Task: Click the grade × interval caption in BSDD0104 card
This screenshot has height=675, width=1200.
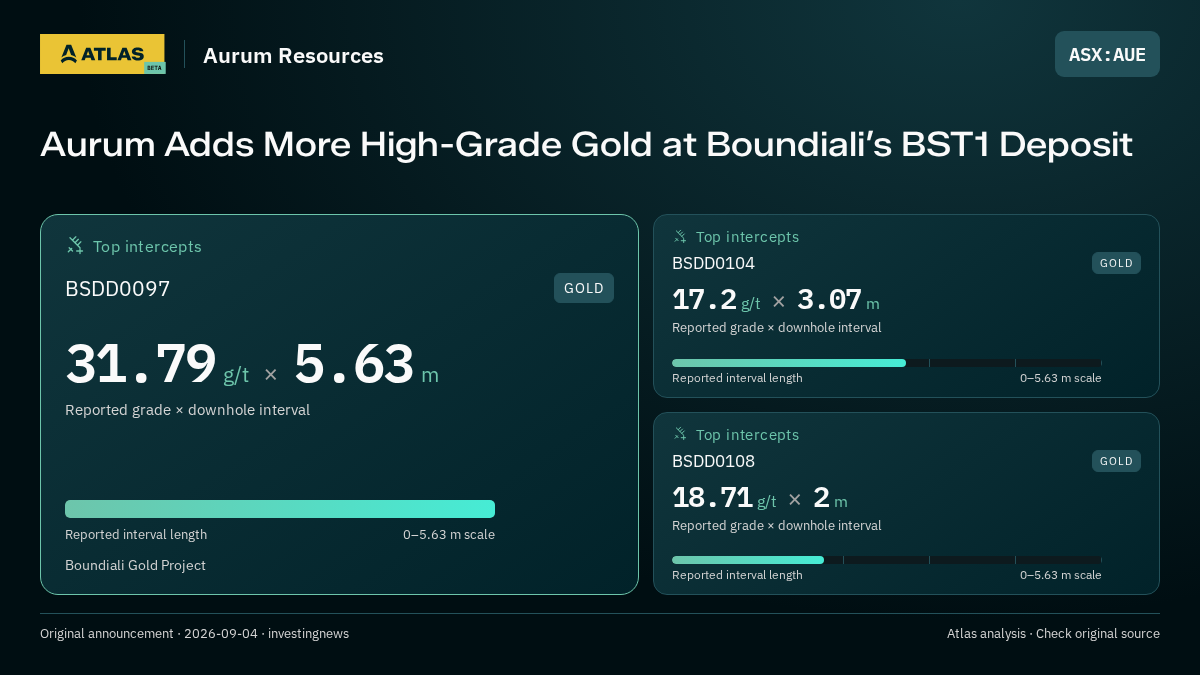Action: (776, 328)
